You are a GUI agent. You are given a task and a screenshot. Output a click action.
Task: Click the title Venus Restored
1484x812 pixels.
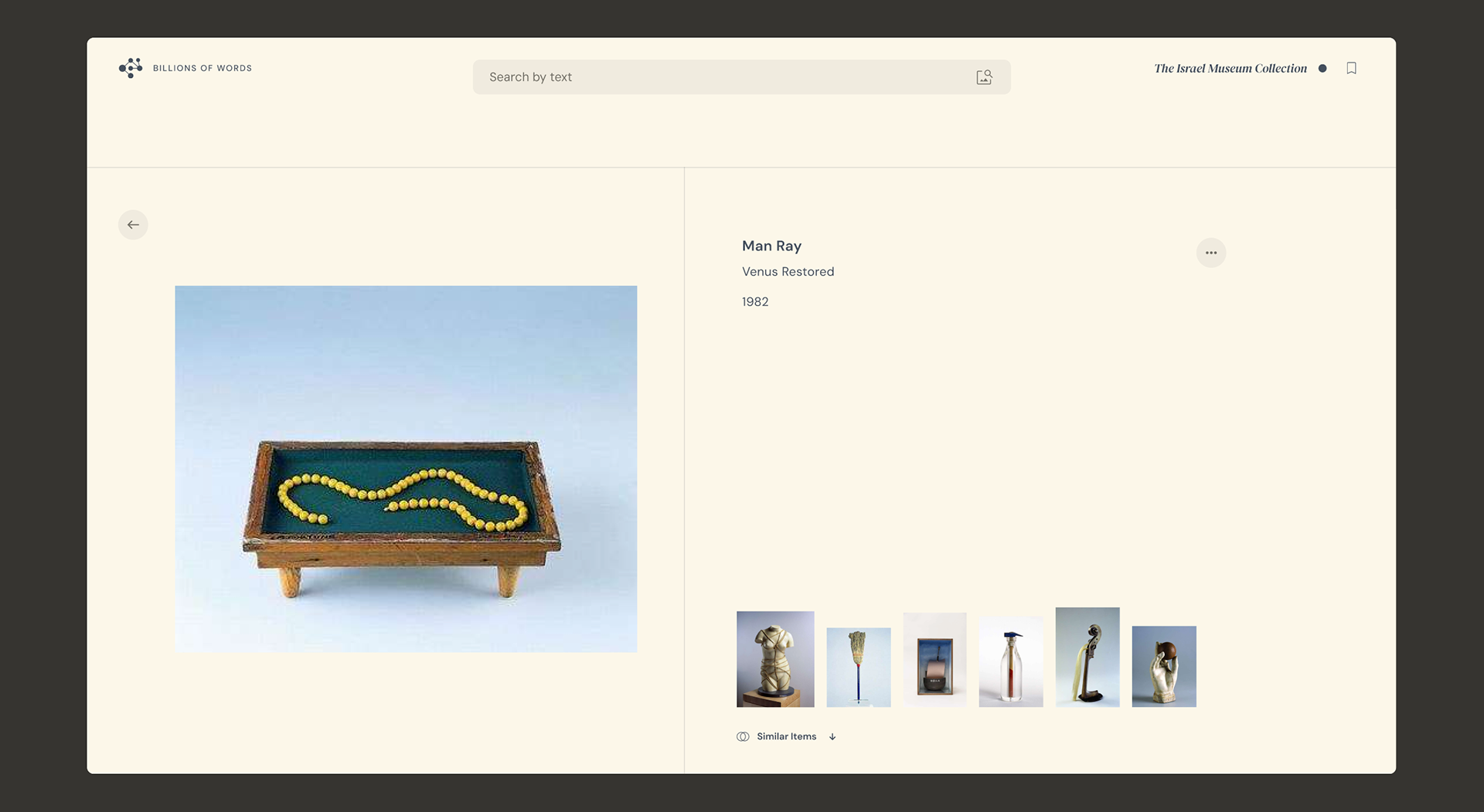788,272
